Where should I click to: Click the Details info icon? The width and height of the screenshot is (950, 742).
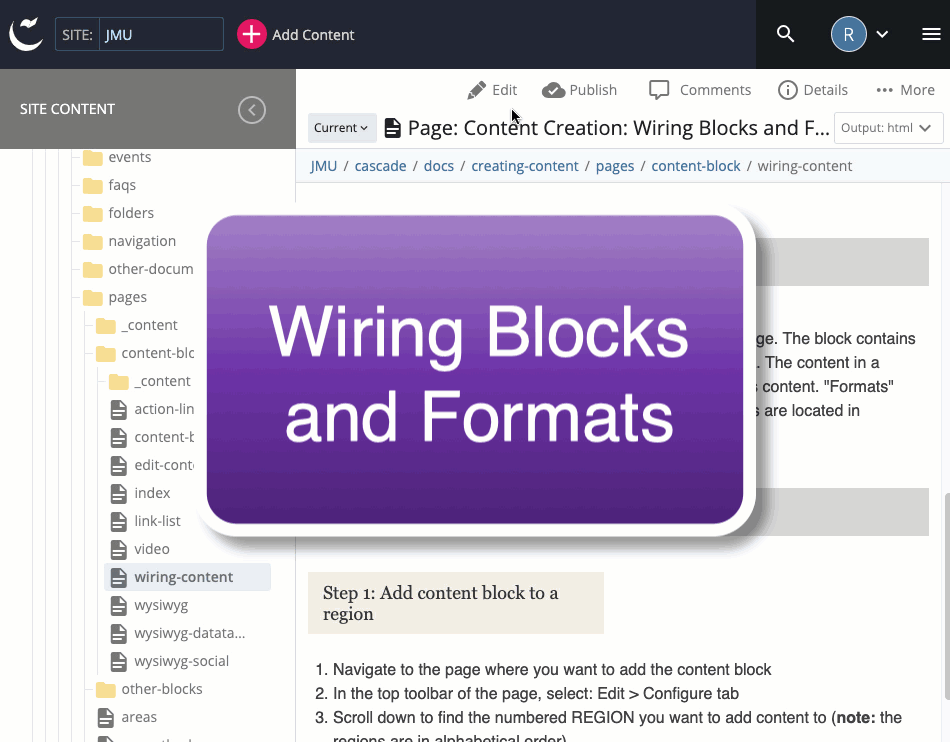(788, 90)
